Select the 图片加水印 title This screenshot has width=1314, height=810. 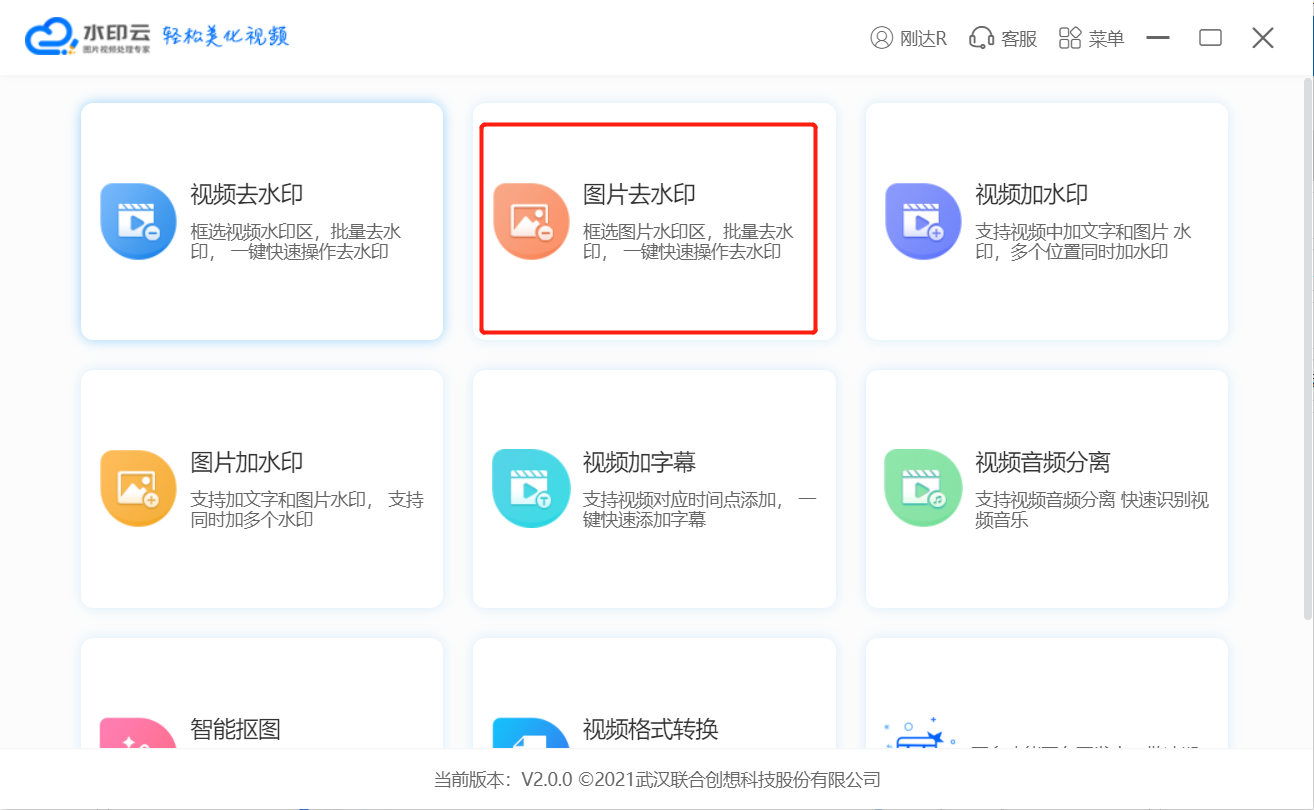coord(247,463)
